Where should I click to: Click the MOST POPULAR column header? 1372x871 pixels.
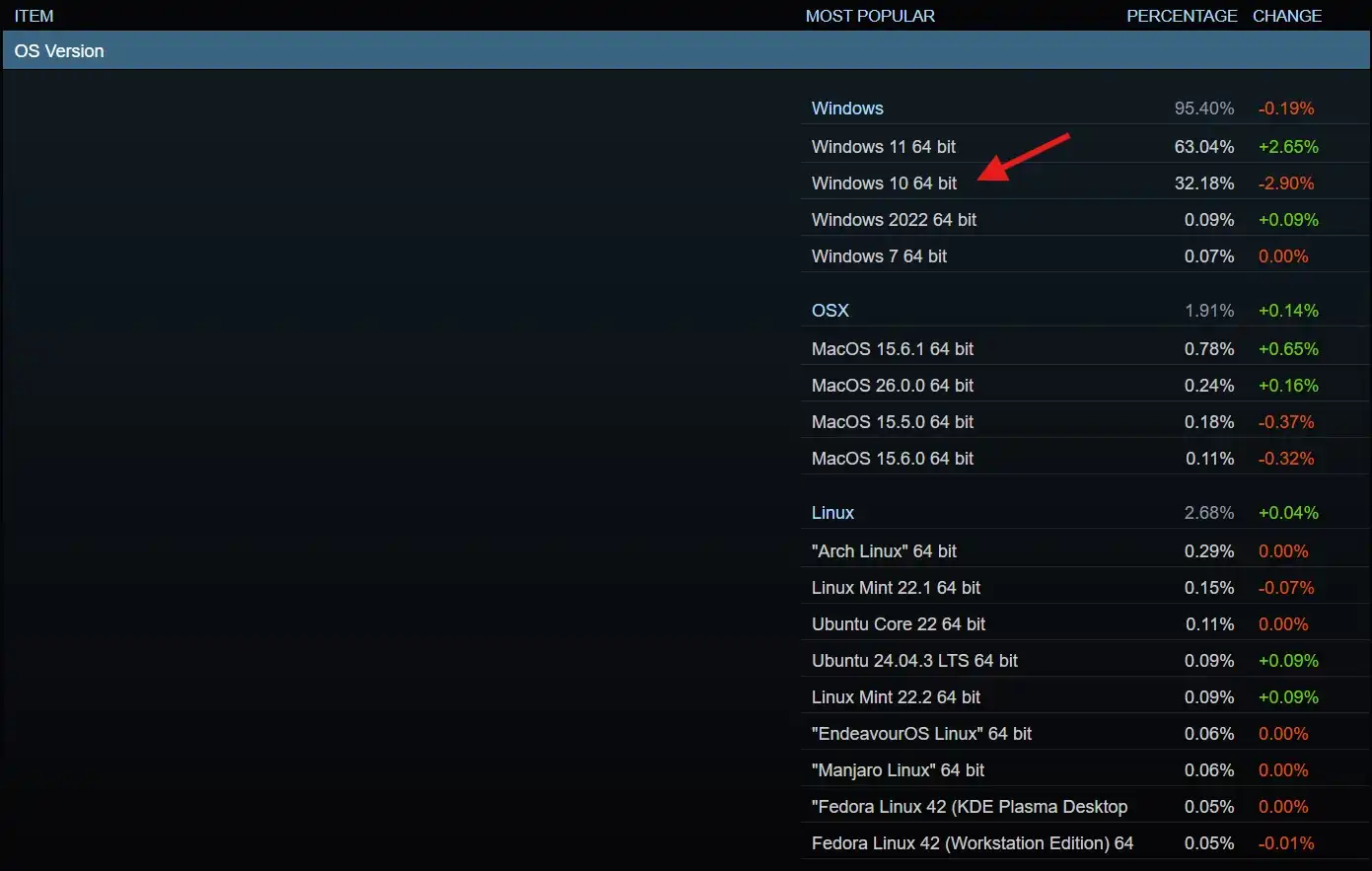click(870, 16)
